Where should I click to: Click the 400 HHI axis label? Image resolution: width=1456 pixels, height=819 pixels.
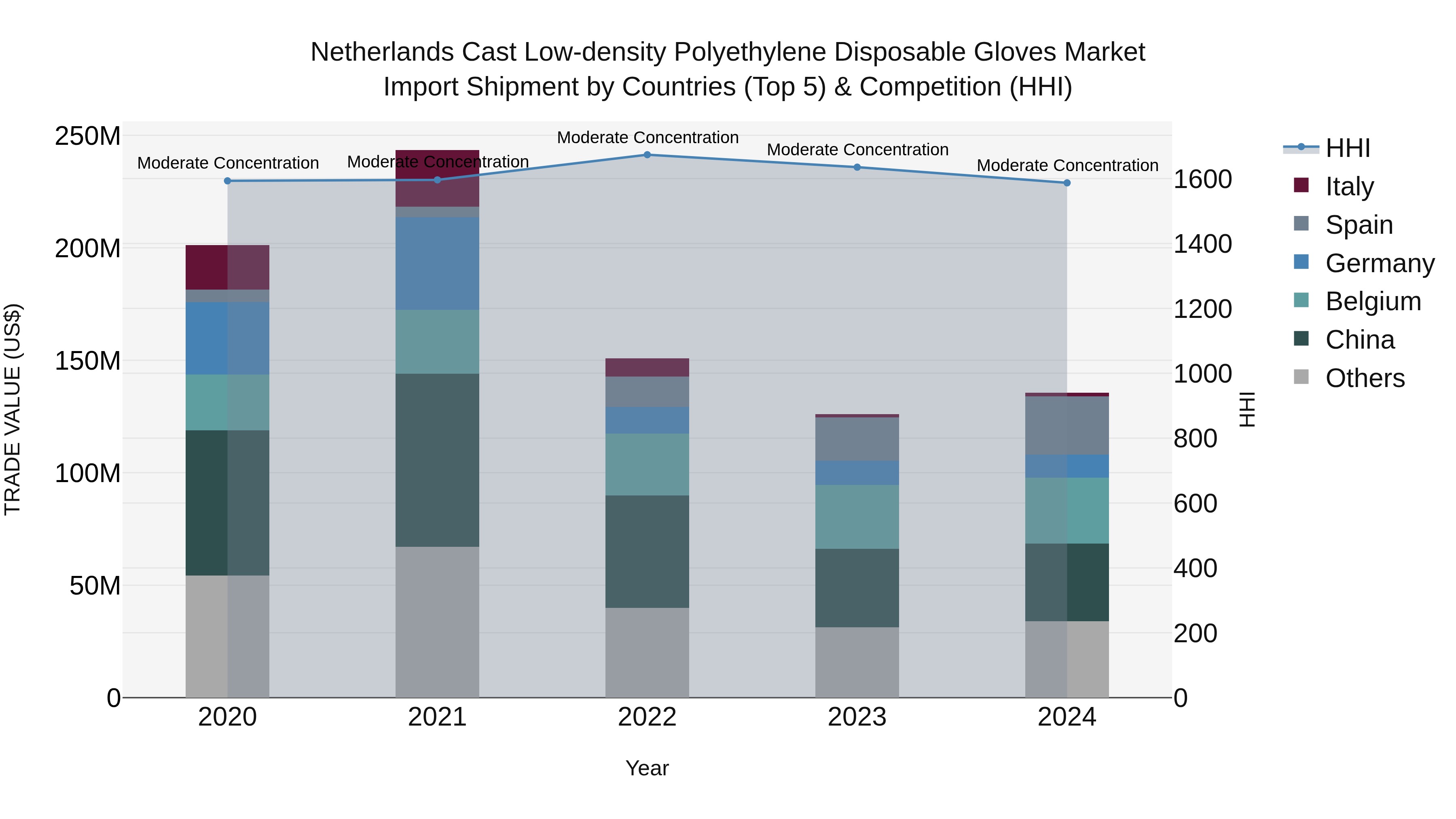coord(1196,568)
